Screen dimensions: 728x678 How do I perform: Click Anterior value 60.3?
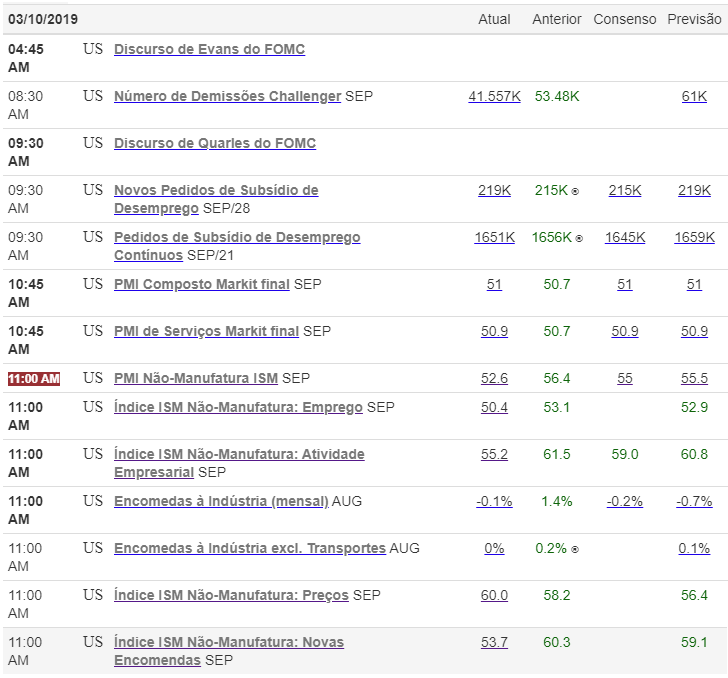tap(557, 642)
